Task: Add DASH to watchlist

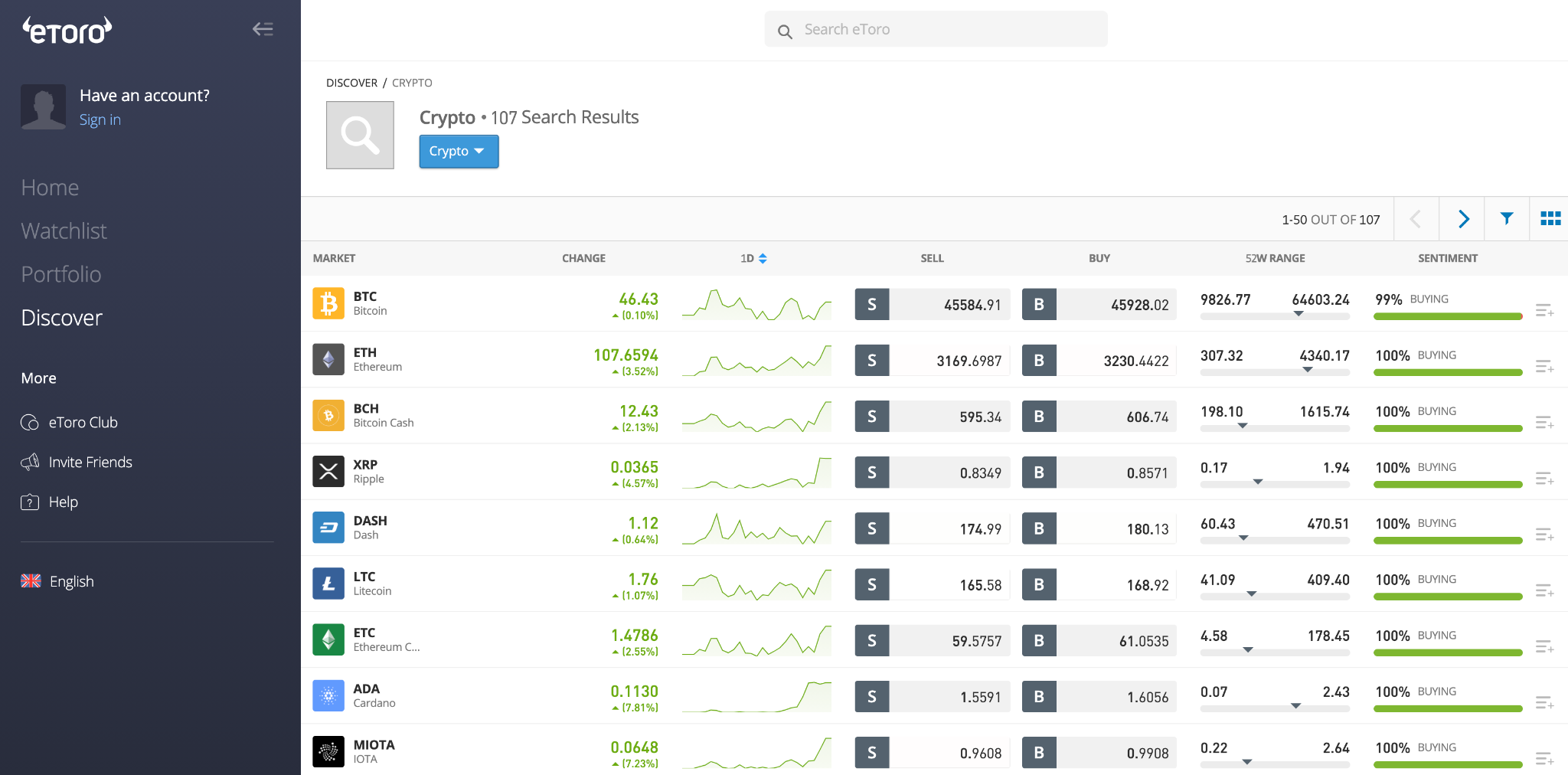Action: click(x=1544, y=534)
